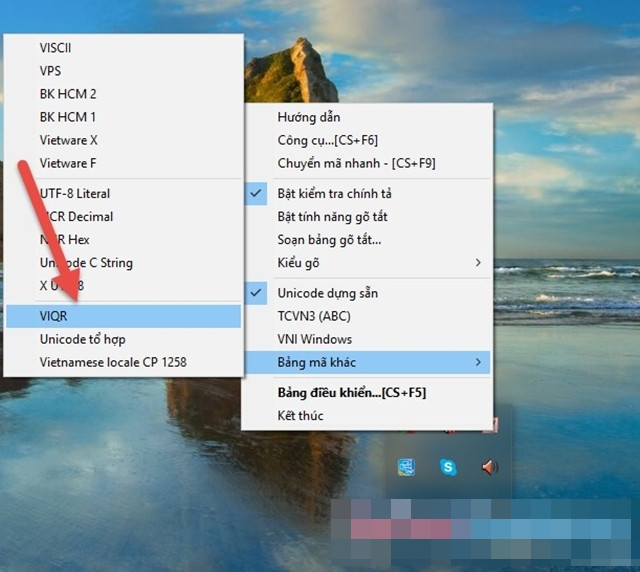Select 'Unicode tổ hợp' encoding
Viewport: 640px width, 572px height.
tap(82, 339)
